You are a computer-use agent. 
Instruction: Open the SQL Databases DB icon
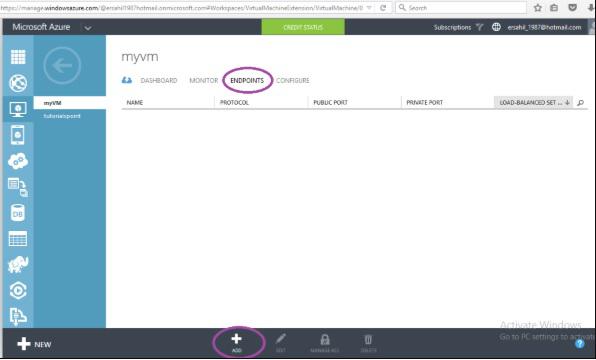[x=18, y=213]
